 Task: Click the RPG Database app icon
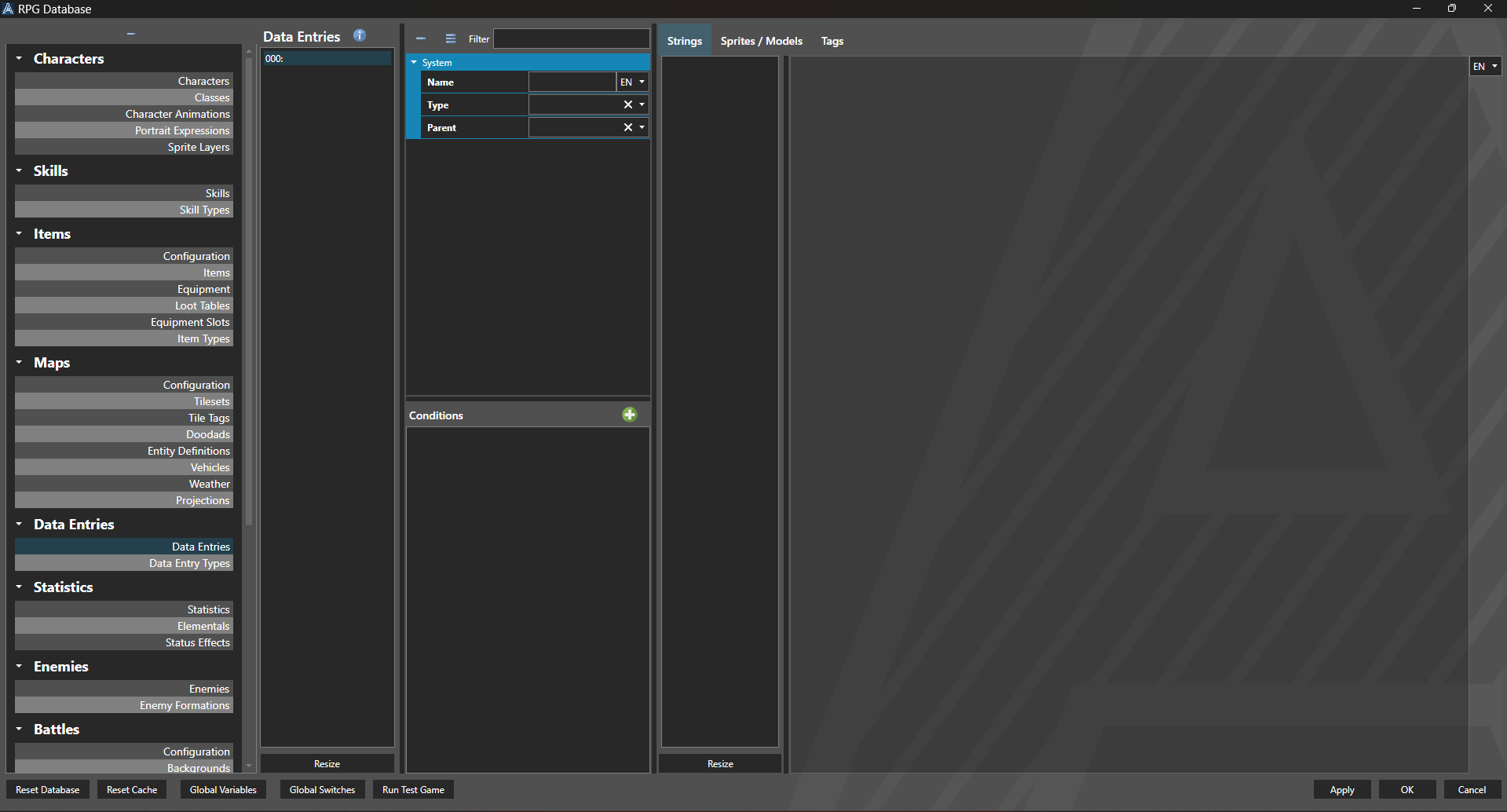pyautogui.click(x=9, y=9)
